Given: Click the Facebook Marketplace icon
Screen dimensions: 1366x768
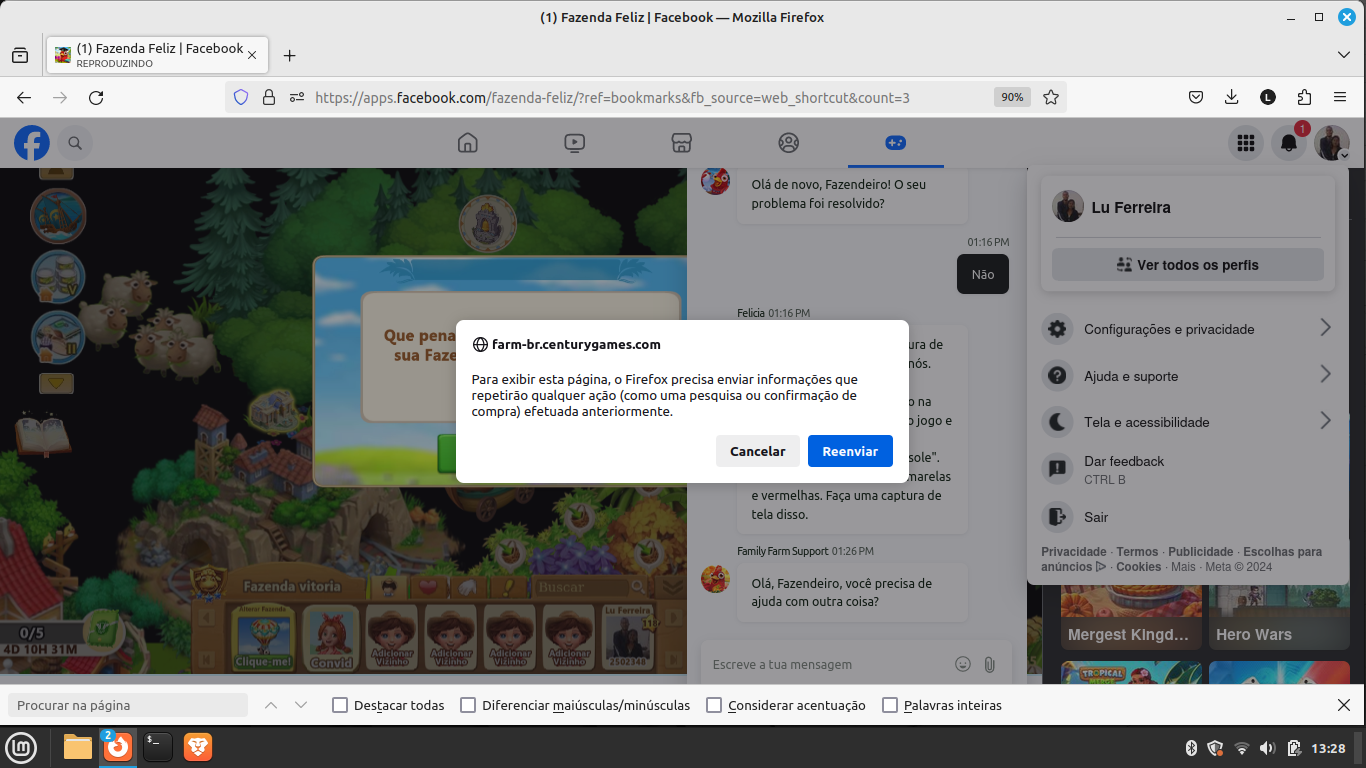Looking at the screenshot, I should click(x=682, y=143).
